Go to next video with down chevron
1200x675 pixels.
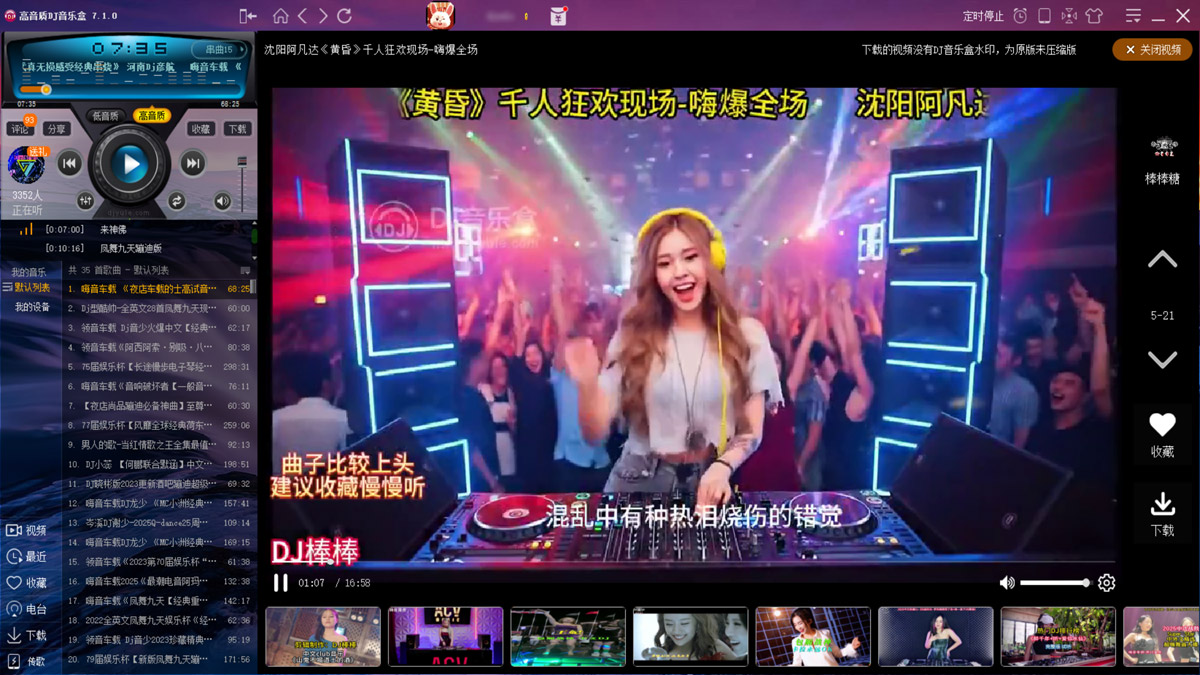tap(1162, 360)
